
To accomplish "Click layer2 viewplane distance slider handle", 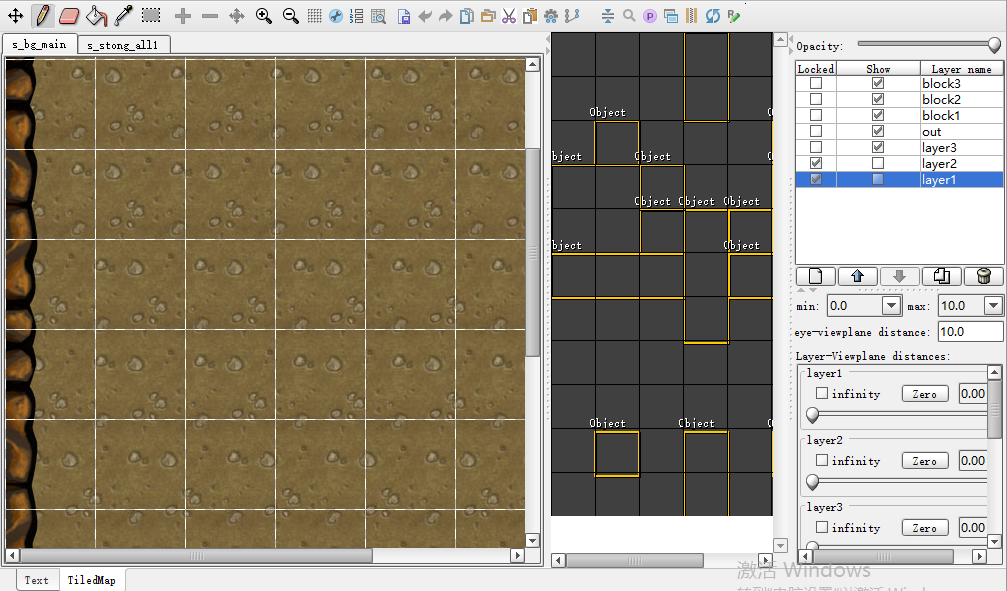I will [812, 482].
